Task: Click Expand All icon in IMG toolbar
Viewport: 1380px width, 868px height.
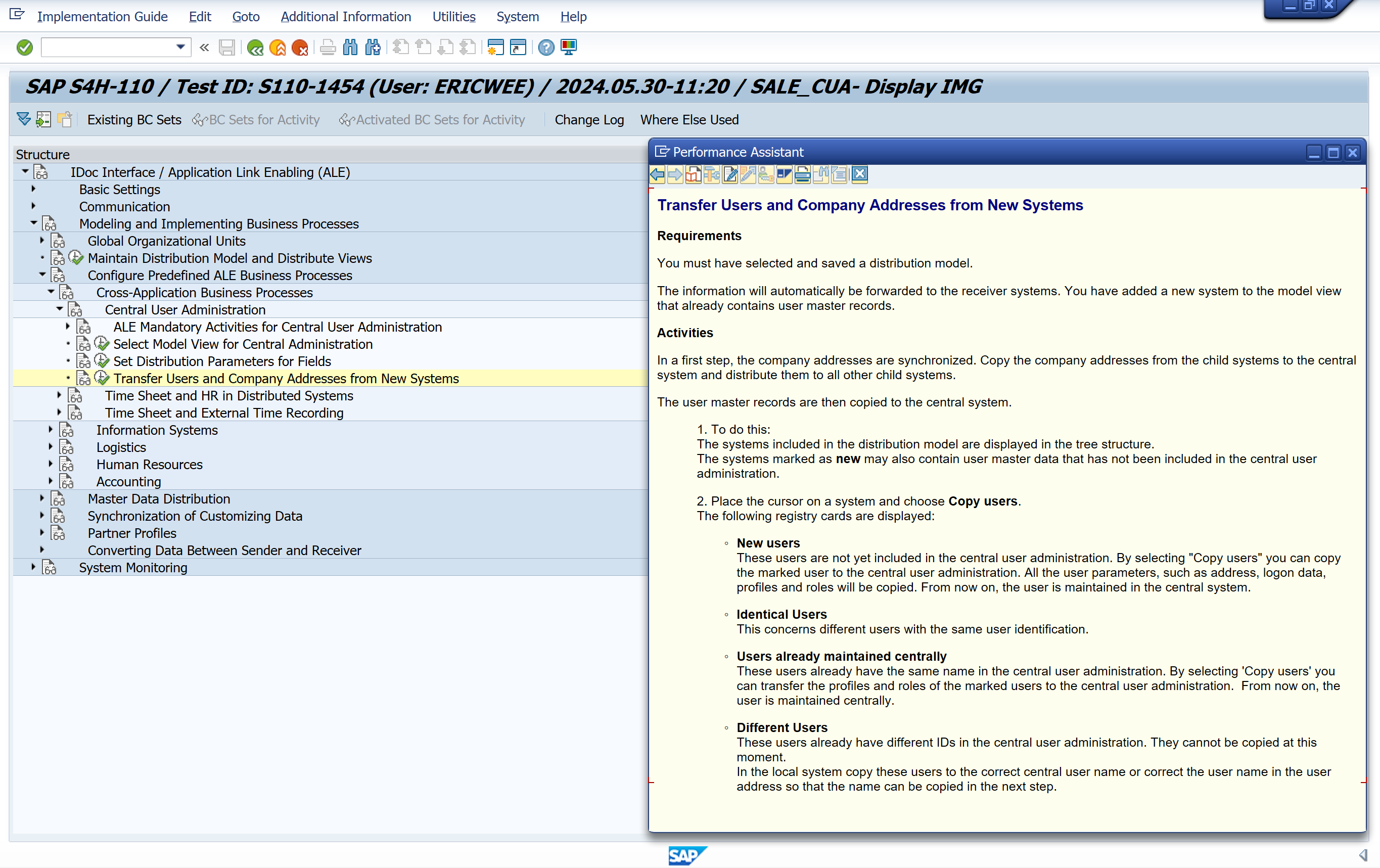Action: tap(23, 119)
